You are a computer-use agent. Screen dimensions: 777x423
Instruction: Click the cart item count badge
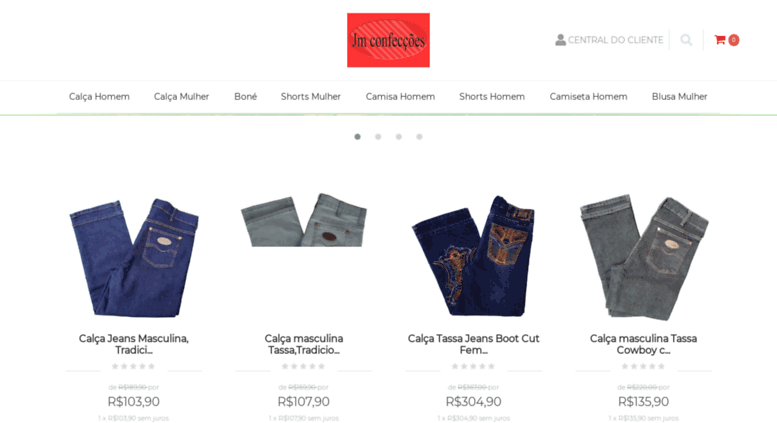tap(733, 40)
